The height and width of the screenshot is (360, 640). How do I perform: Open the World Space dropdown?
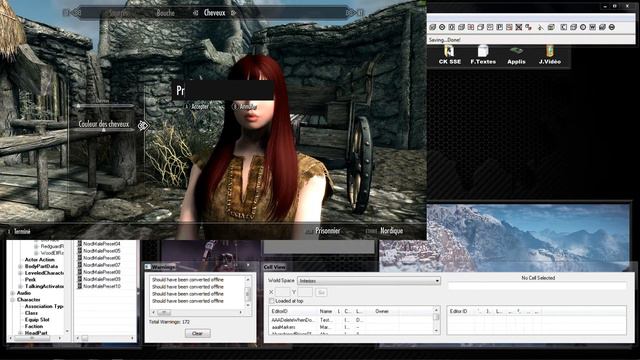[369, 281]
